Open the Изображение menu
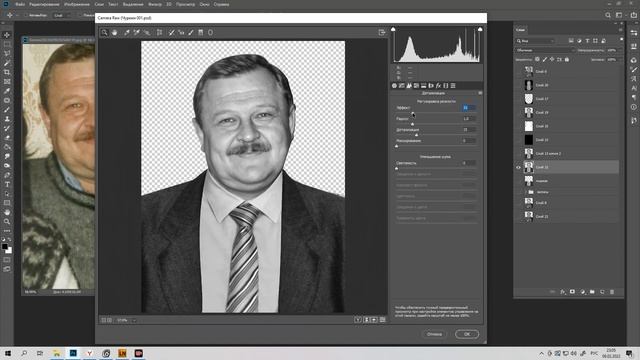This screenshot has width=640, height=360. point(77,4)
